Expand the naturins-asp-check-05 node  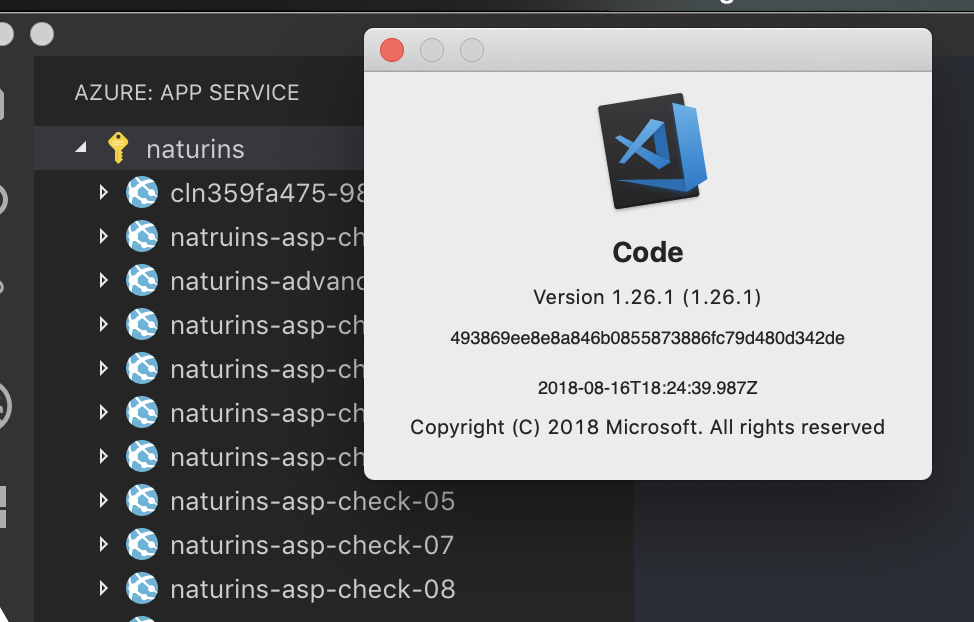pyautogui.click(x=104, y=502)
